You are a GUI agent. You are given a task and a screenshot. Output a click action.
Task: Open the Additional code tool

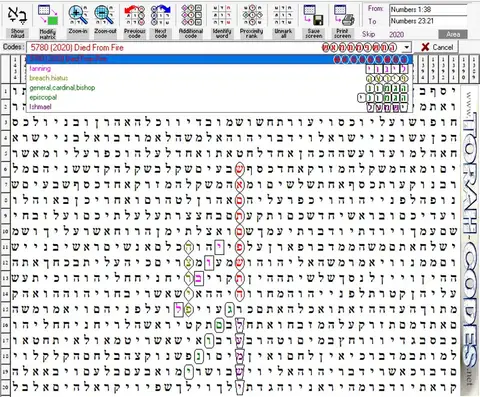[x=191, y=21]
